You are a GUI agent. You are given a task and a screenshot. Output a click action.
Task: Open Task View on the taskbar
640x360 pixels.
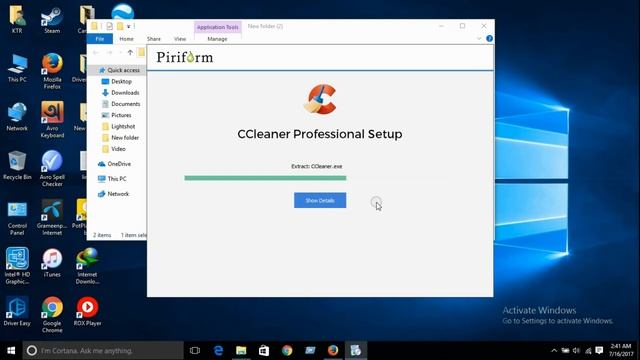195,351
